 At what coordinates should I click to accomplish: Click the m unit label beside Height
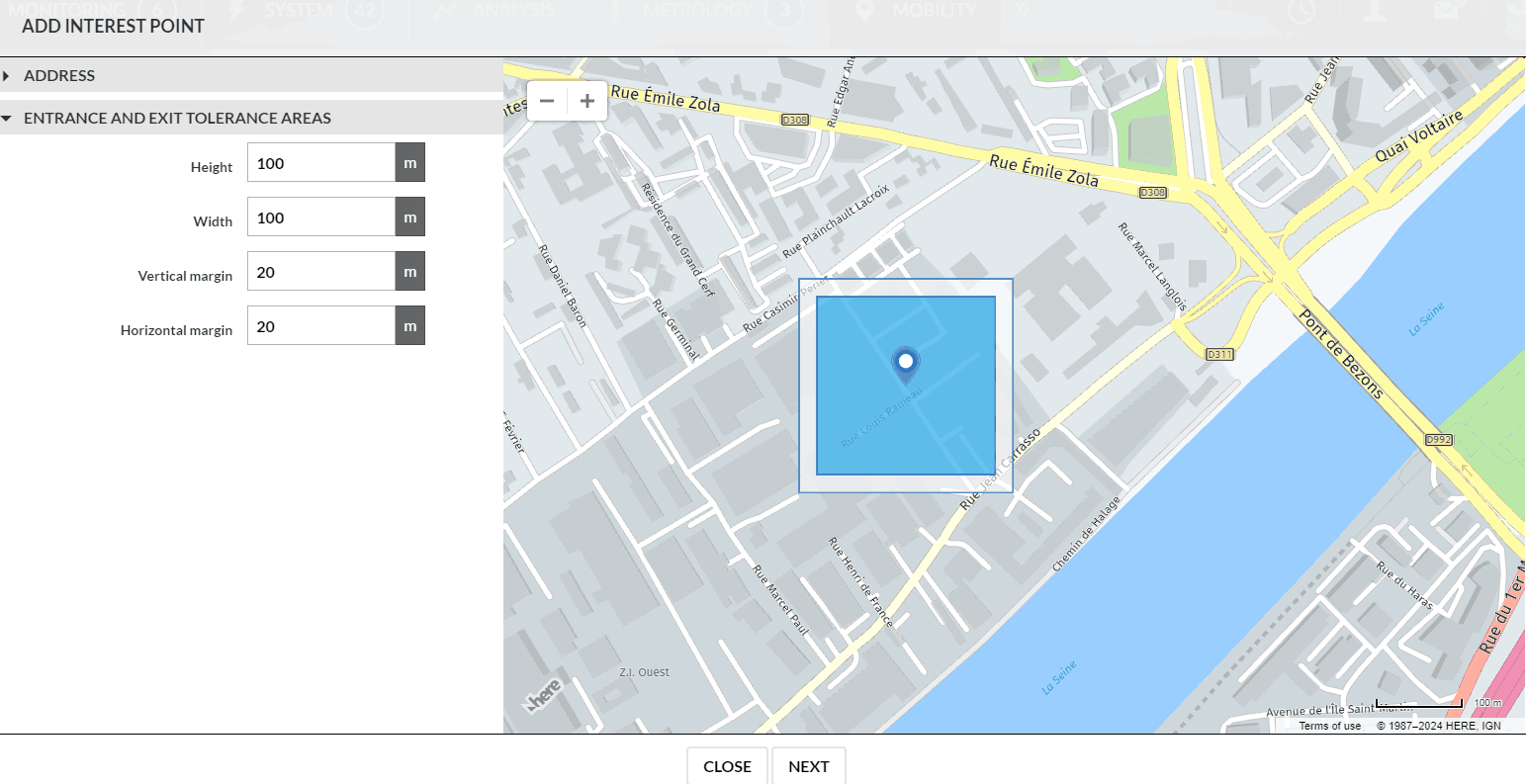point(409,162)
